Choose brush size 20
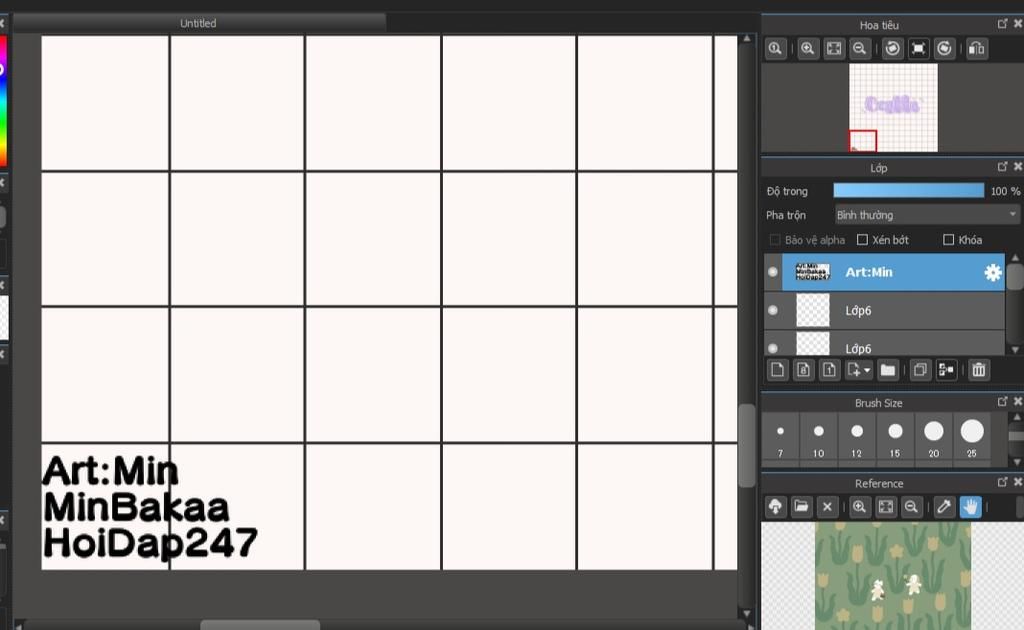Screen dimensions: 1024x630 pos(934,439)
